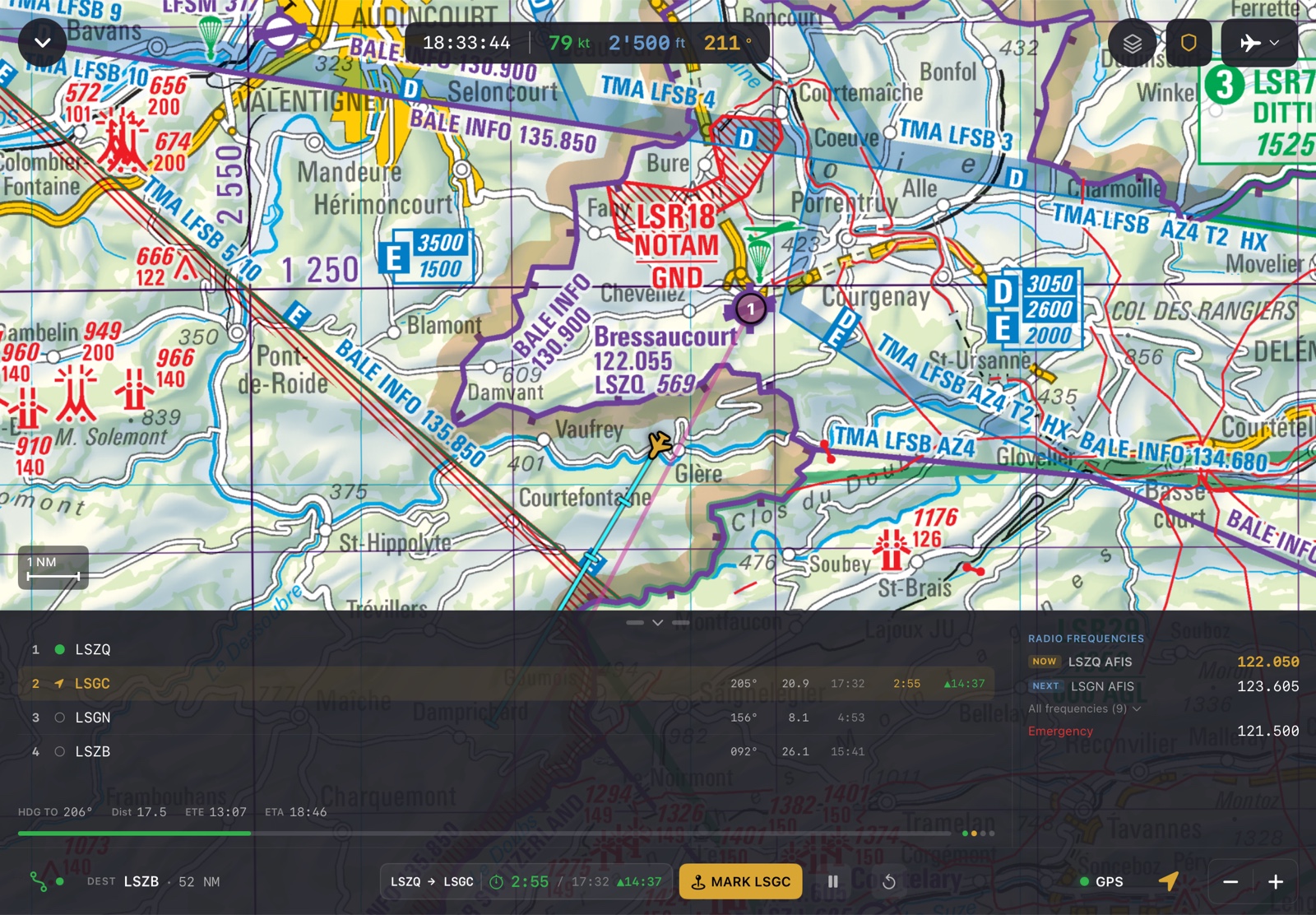
Task: Zoom in with the plus button
Action: click(x=1276, y=881)
